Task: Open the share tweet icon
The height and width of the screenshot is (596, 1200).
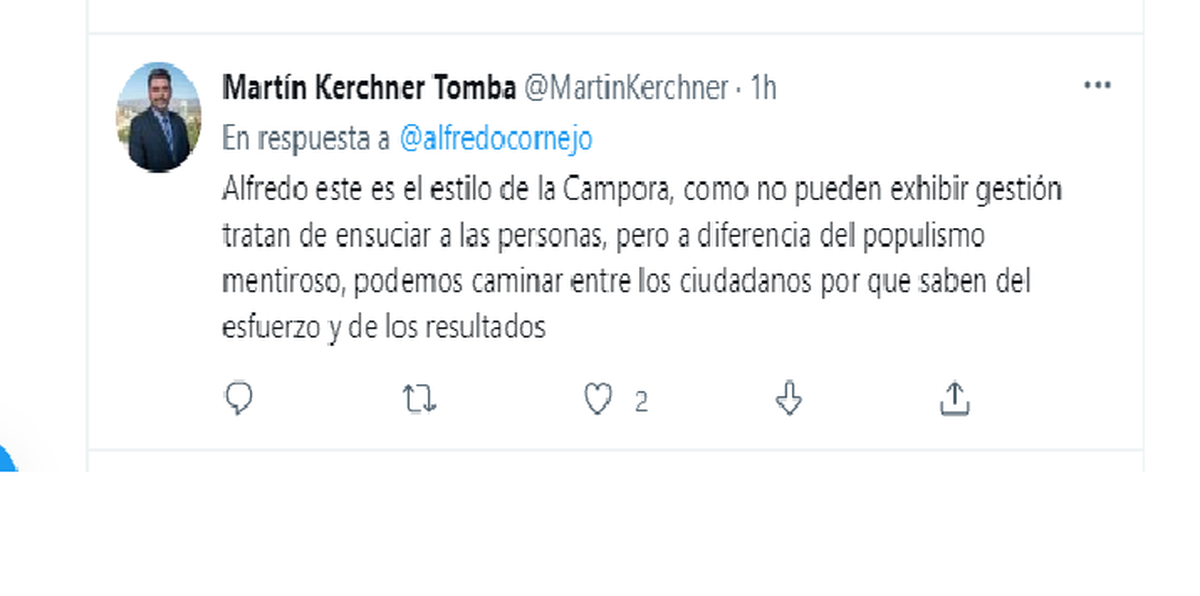Action: [x=954, y=399]
